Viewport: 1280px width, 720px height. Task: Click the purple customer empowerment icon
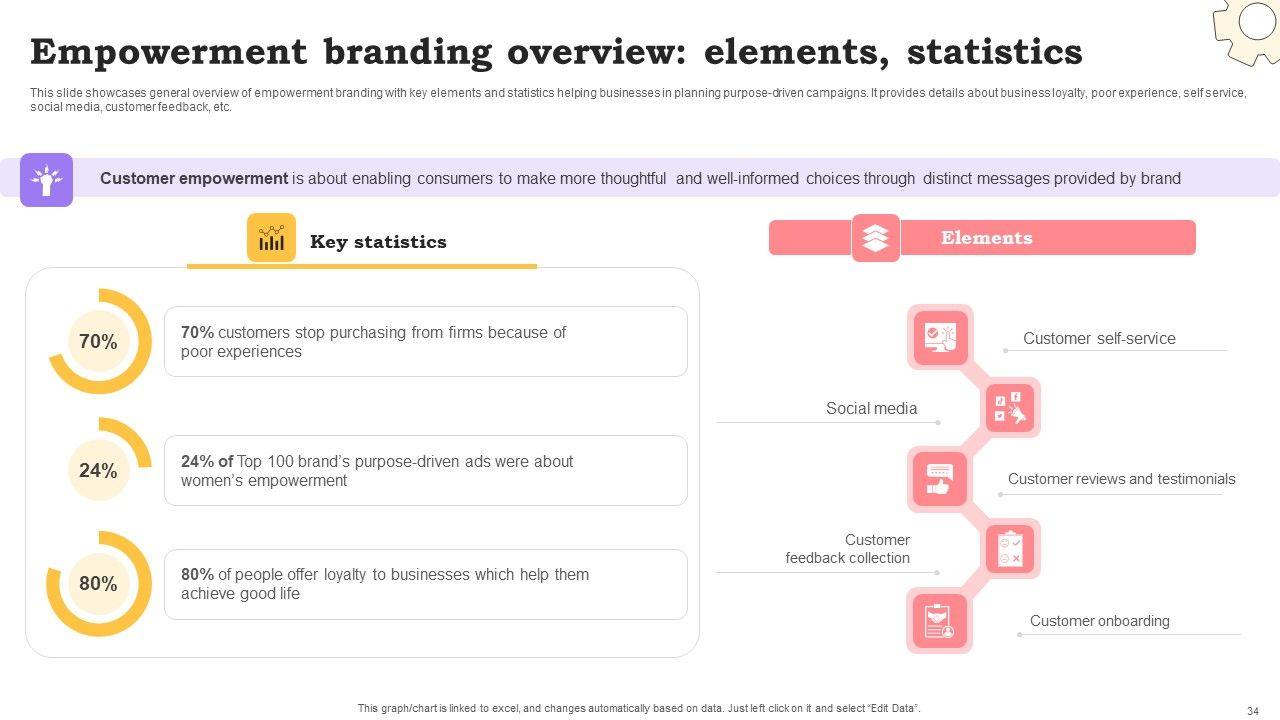point(46,180)
